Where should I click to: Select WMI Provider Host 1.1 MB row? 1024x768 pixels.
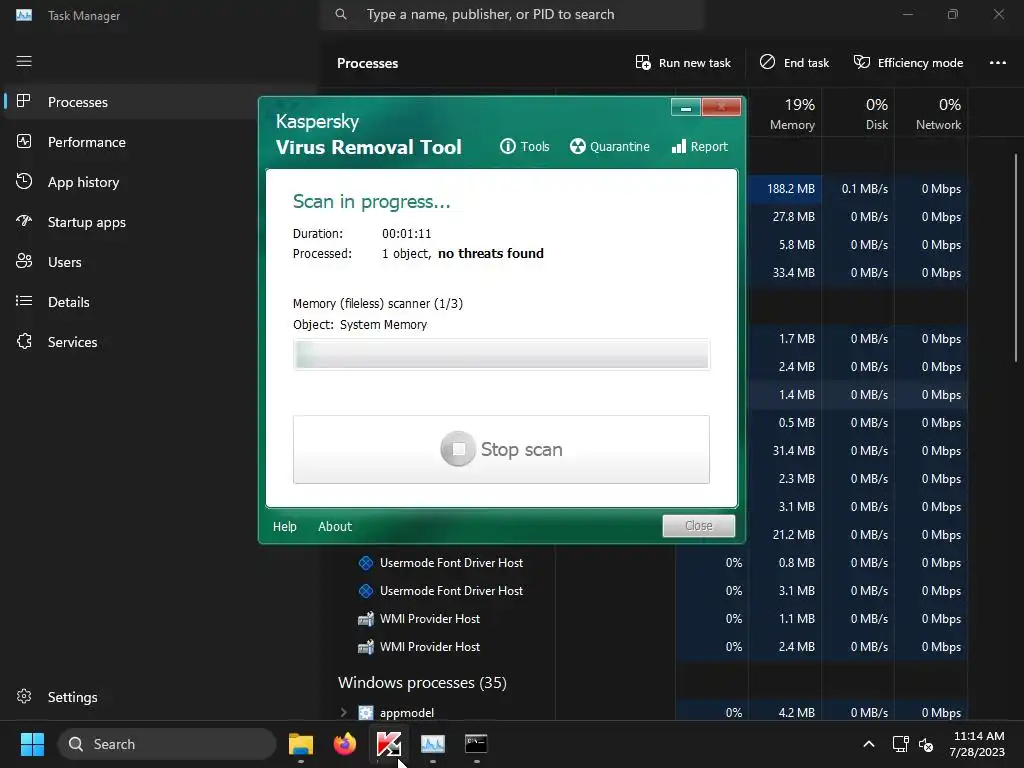click(653, 619)
